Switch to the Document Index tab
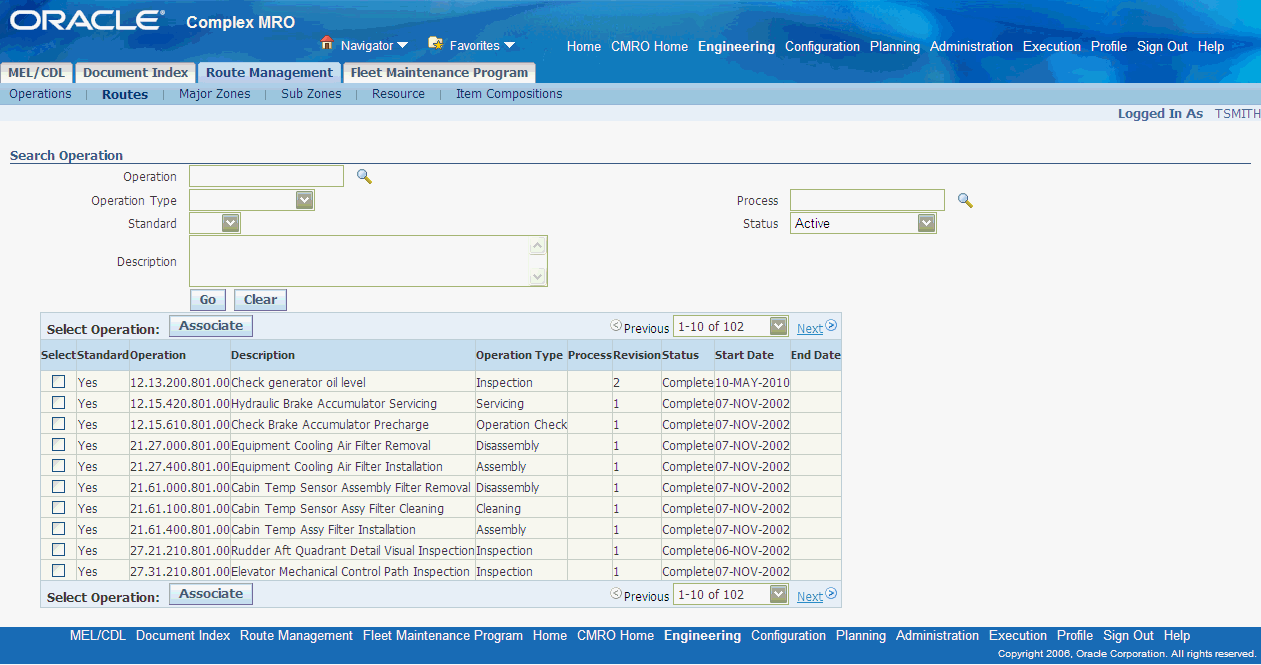The height and width of the screenshot is (665, 1261). (x=135, y=72)
